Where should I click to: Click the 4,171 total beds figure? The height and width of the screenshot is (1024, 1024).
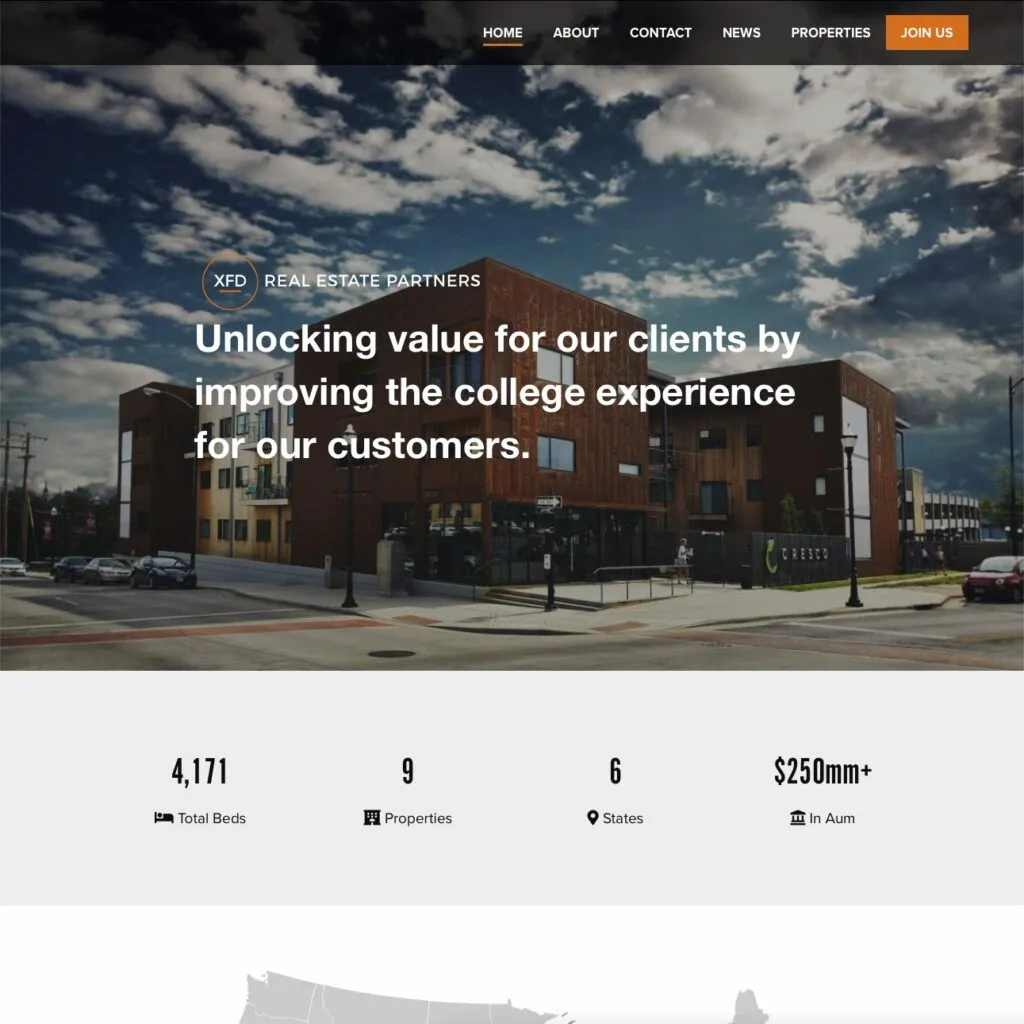(x=200, y=771)
